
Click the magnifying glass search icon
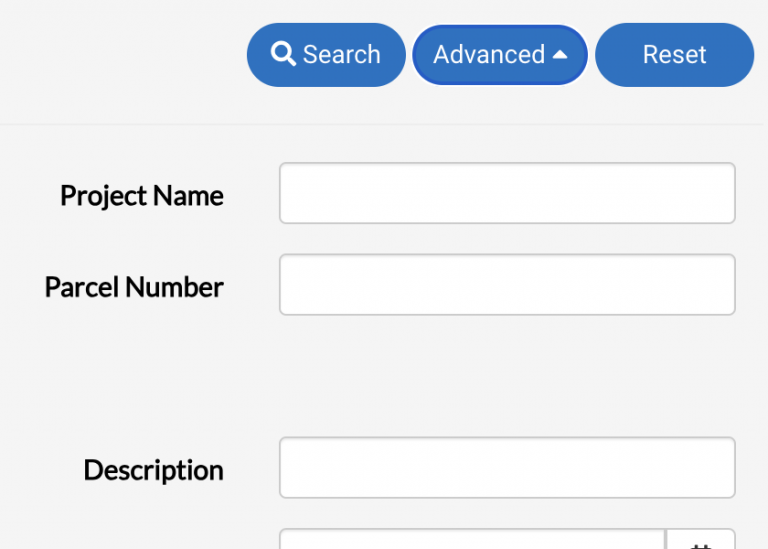coord(284,54)
